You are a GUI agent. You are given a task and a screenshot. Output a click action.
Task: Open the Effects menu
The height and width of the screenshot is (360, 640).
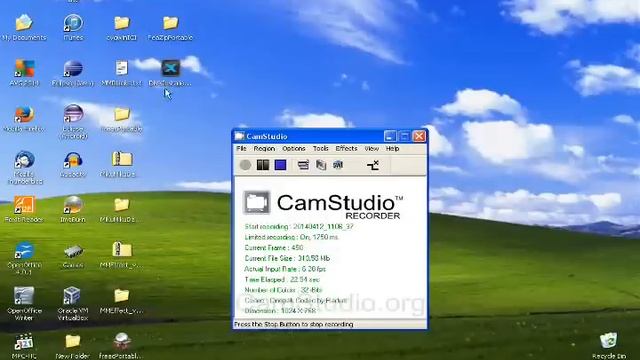tap(346, 149)
